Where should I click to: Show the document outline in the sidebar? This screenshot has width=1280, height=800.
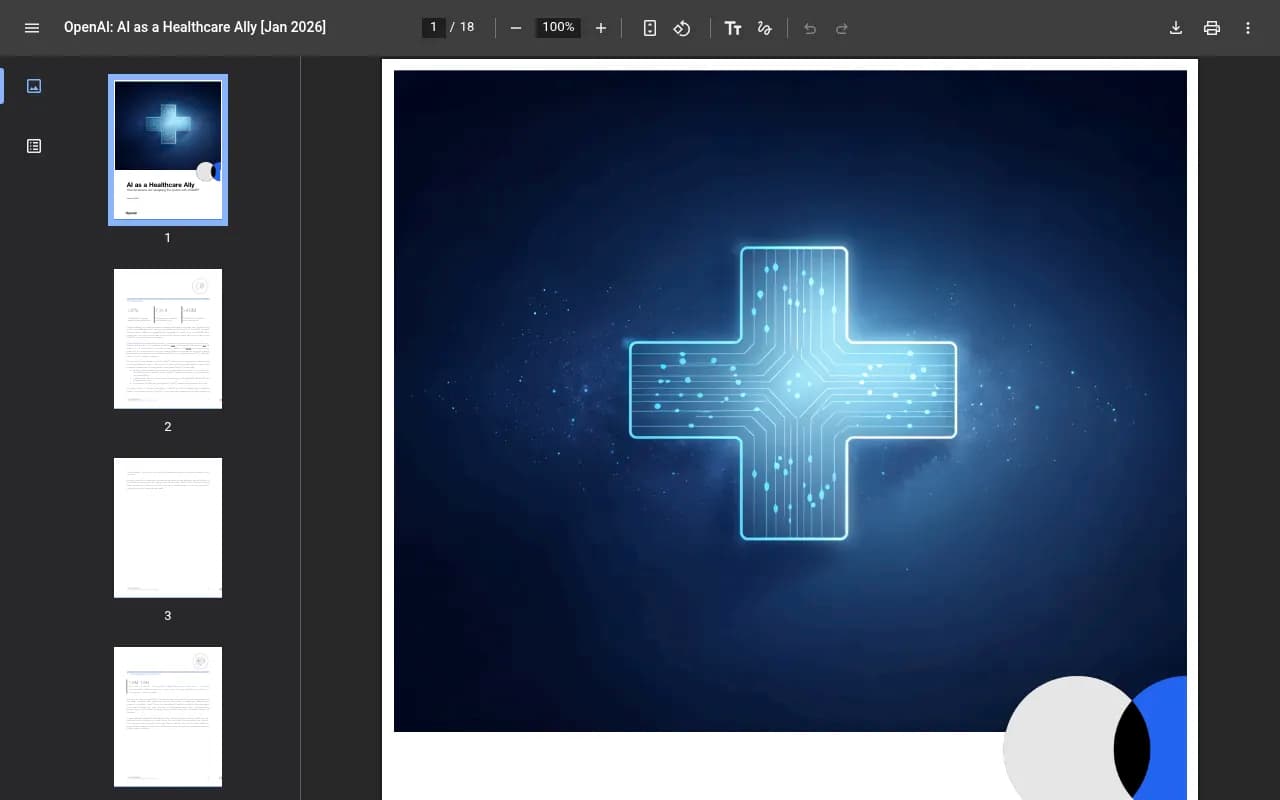[34, 146]
